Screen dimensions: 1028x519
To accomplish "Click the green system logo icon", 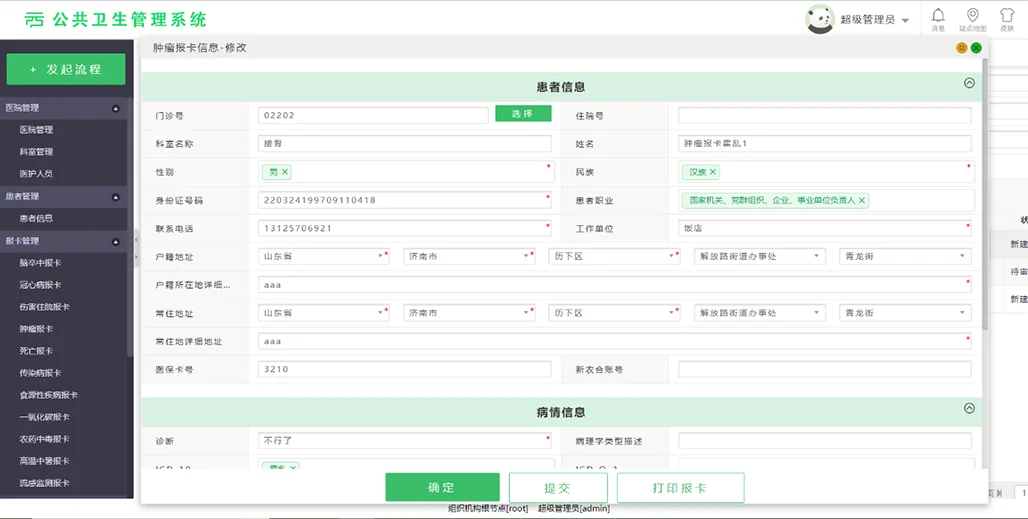I will pos(34,20).
